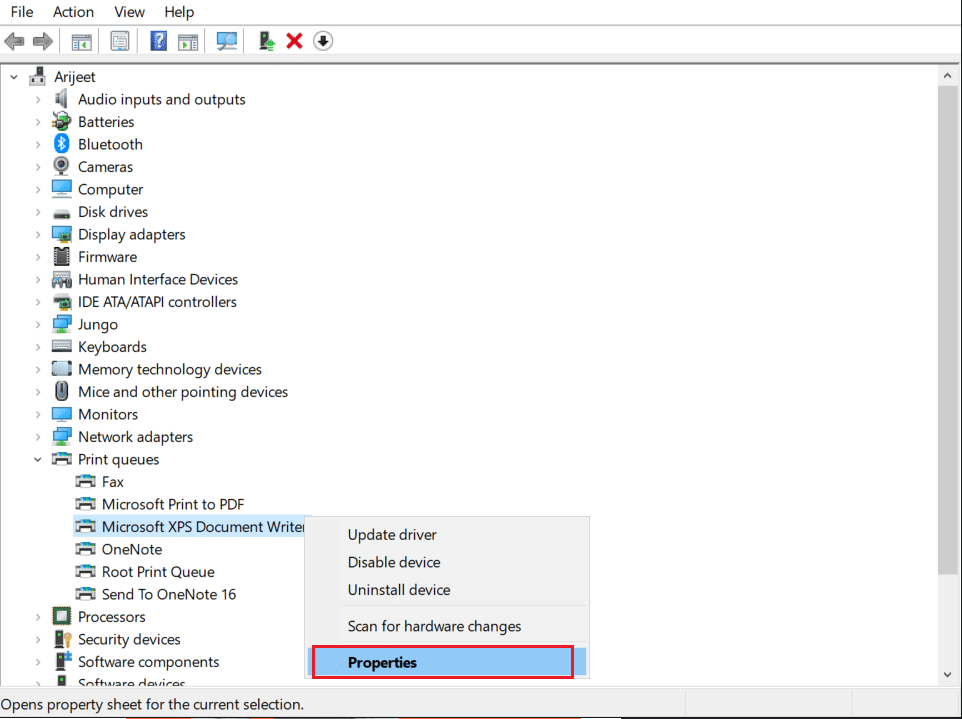
Task: Click the Action Pane toolbar icon
Action: tap(188, 42)
